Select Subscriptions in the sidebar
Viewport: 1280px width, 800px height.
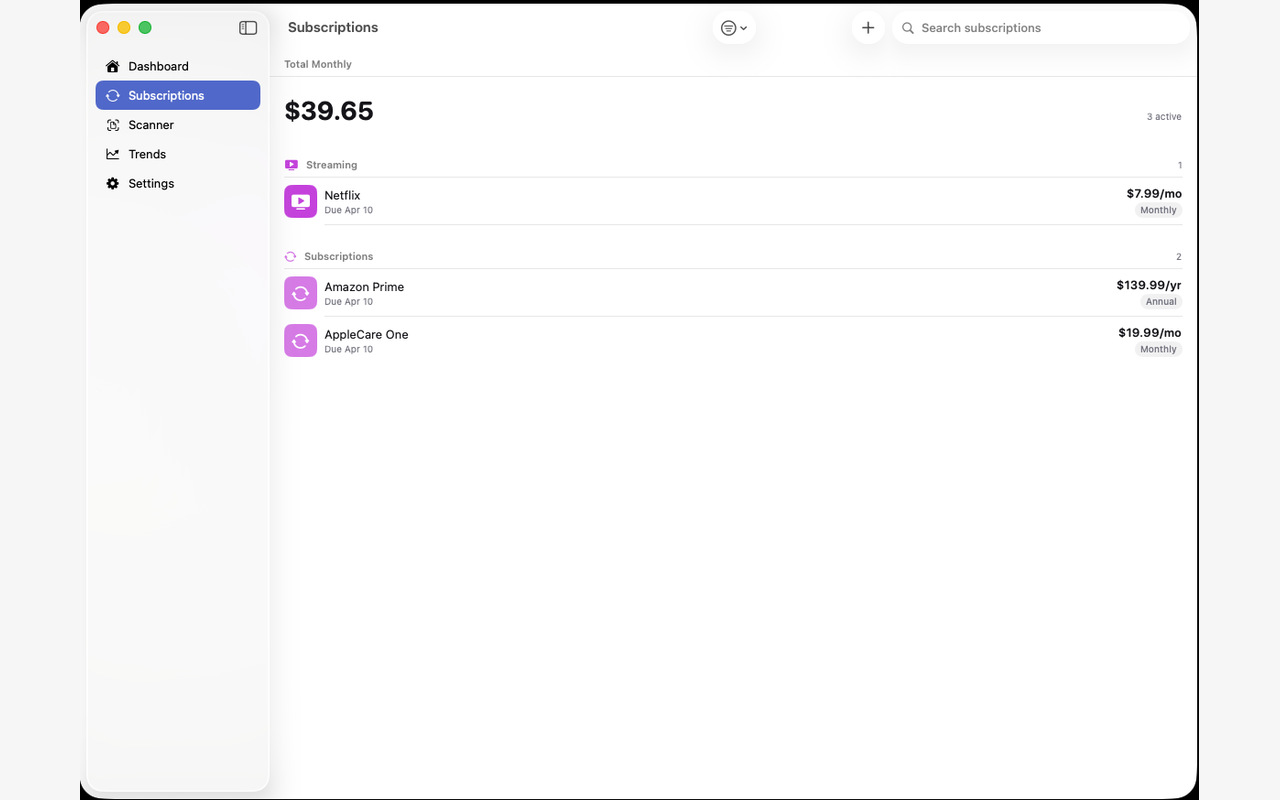178,95
